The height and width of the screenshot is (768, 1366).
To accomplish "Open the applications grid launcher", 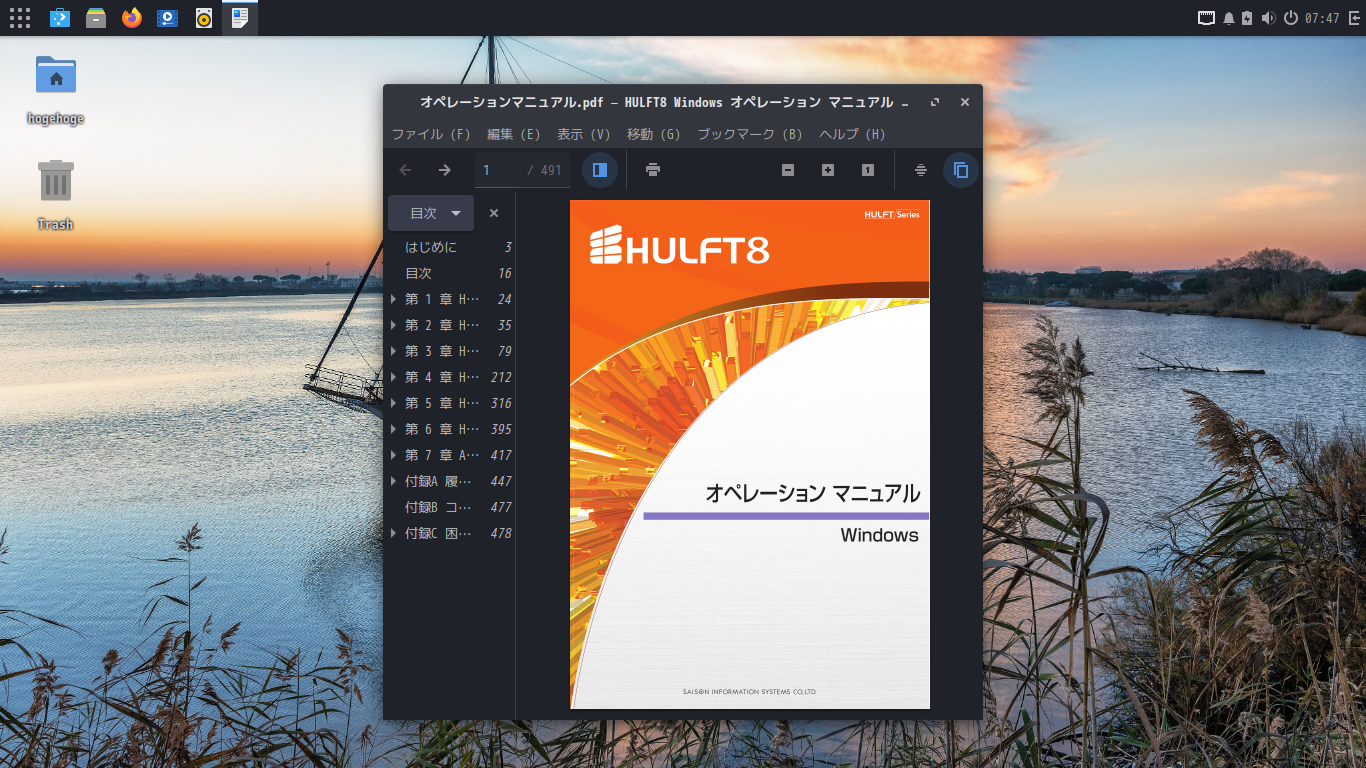I will click(x=20, y=18).
